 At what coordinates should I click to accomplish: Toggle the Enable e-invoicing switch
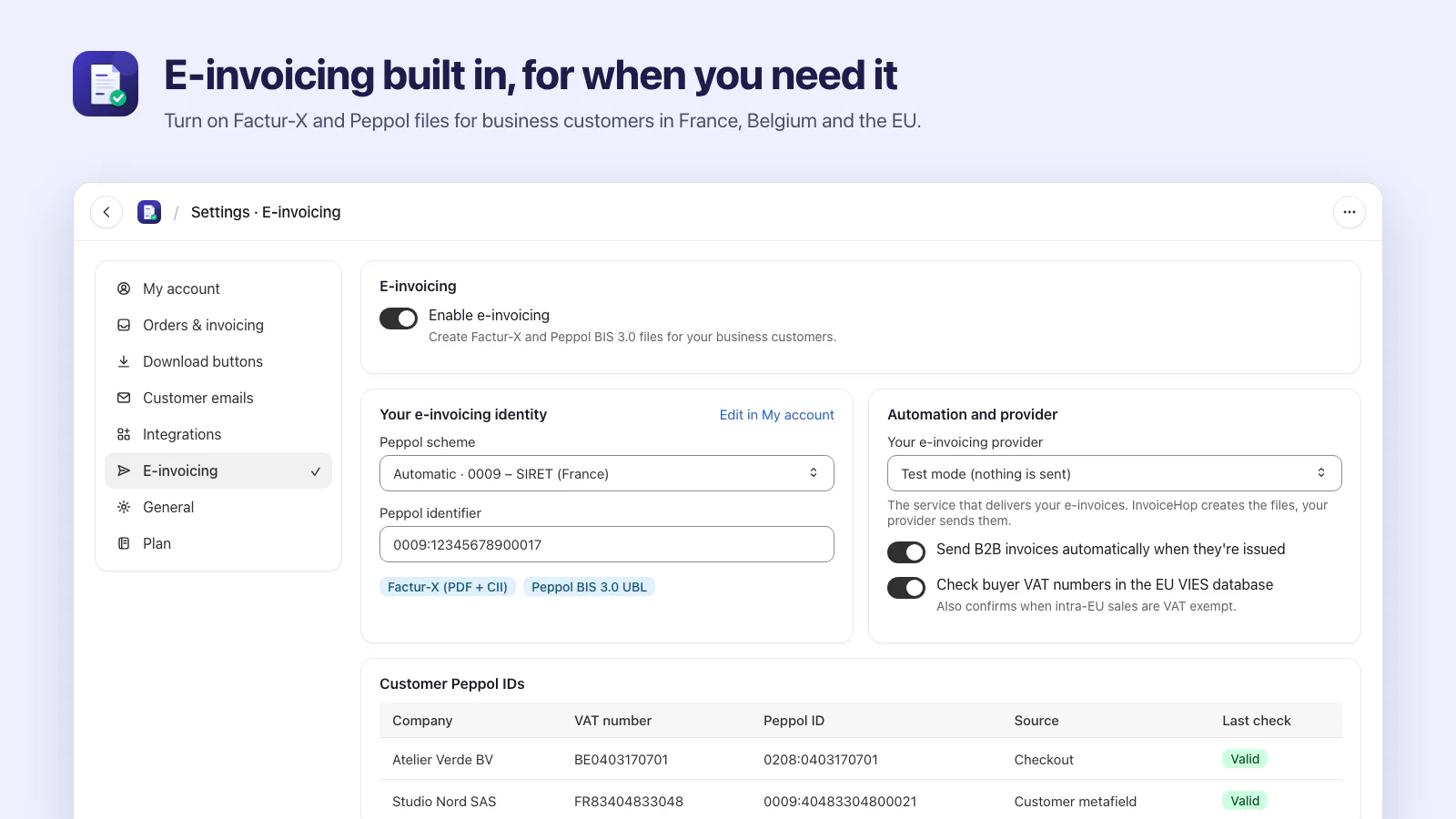tap(399, 318)
